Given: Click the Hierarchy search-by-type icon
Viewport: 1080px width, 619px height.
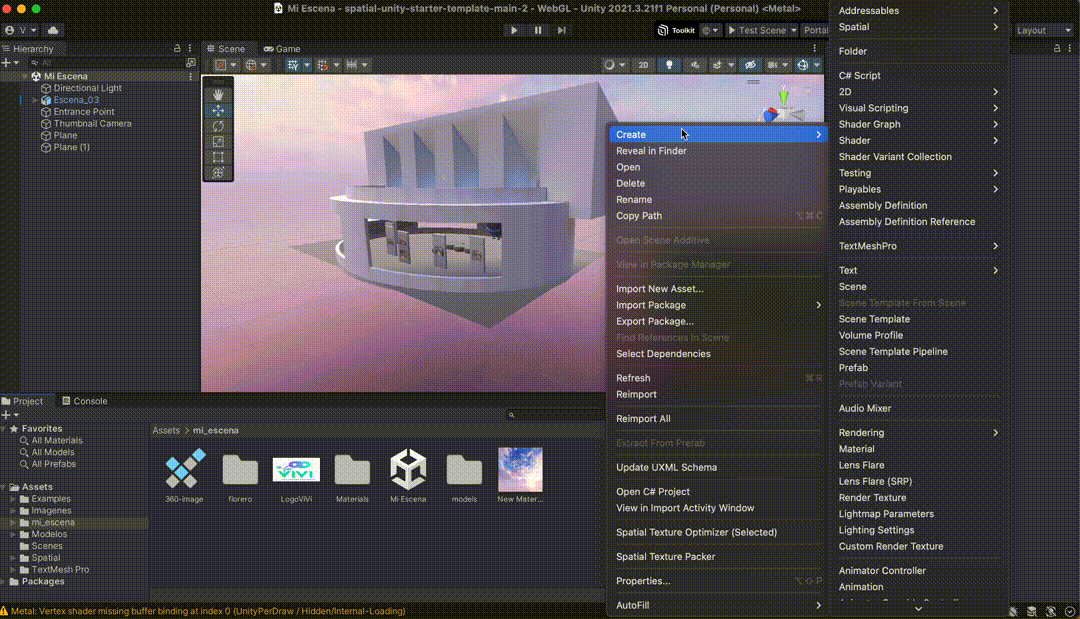Looking at the screenshot, I should pos(191,63).
